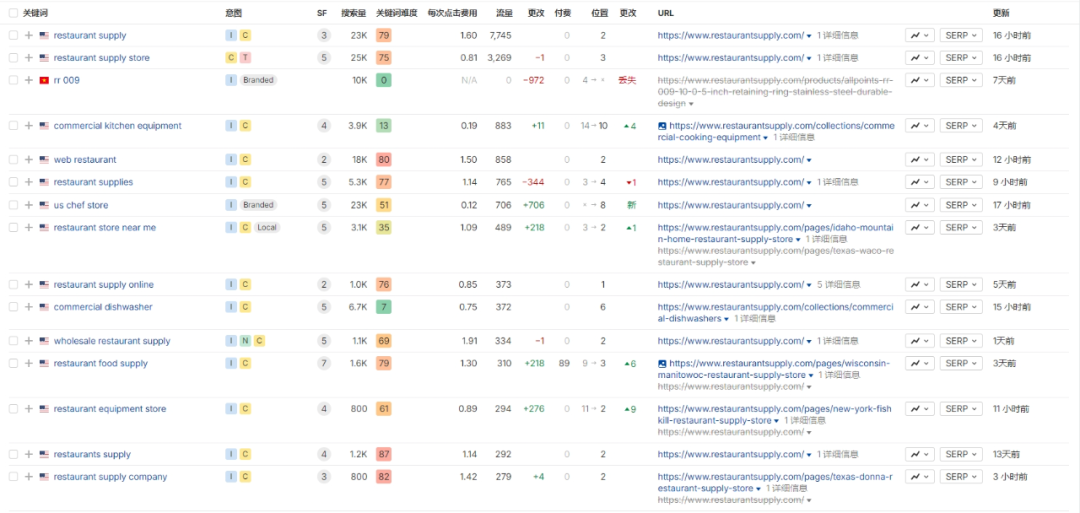
Task: Add 'restaurant supplies' using plus icon
Action: coord(28,182)
